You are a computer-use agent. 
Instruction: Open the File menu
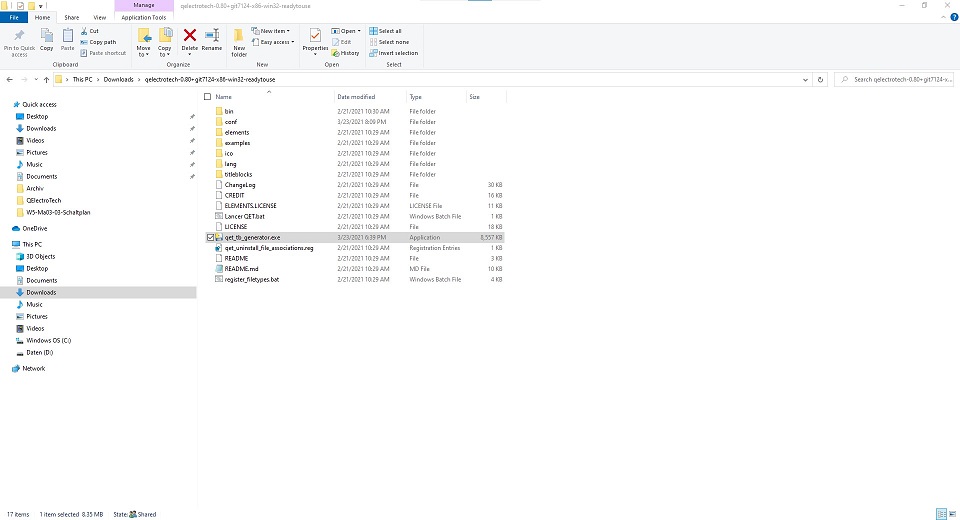[x=14, y=17]
